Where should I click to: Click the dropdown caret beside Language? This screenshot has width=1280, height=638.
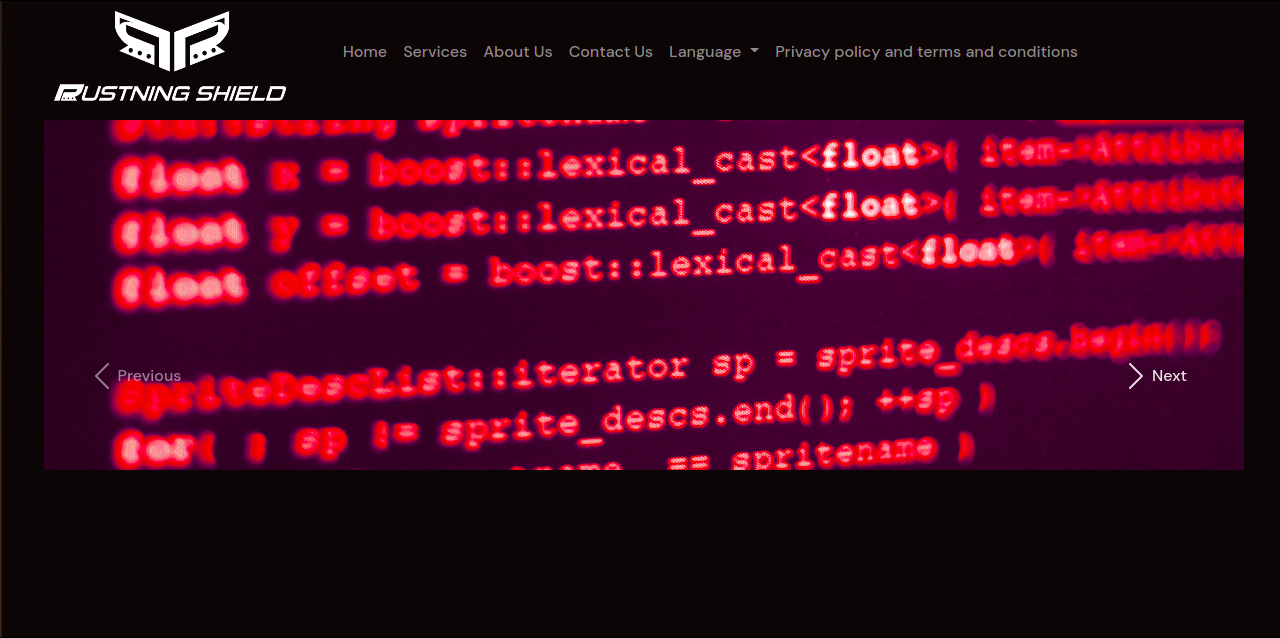753,51
